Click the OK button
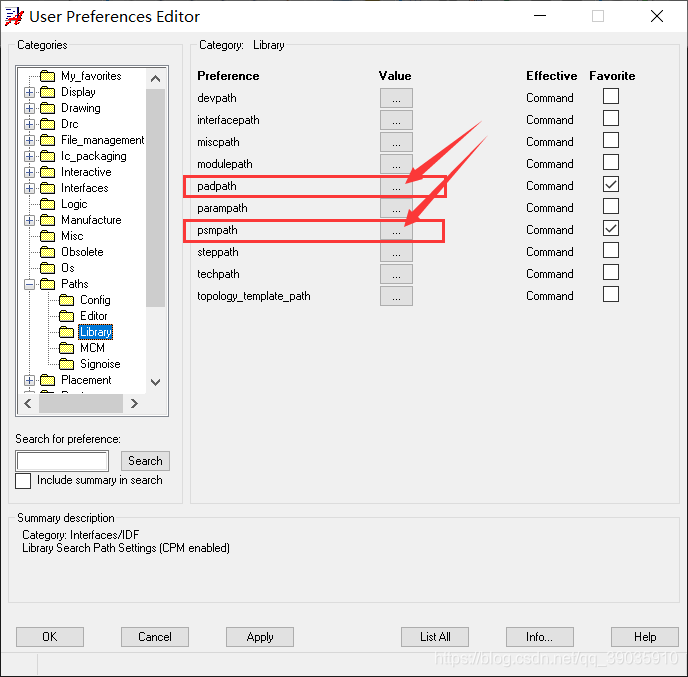Viewport: 688px width, 677px height. (50, 637)
